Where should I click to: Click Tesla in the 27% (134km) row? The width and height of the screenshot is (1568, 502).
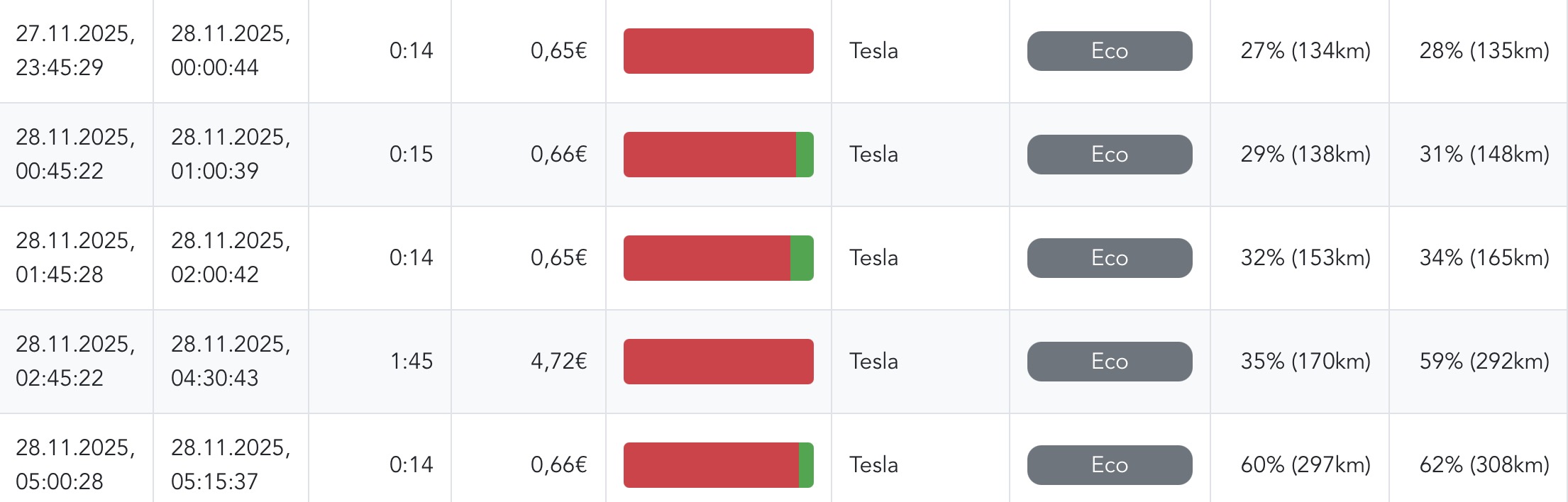click(x=873, y=51)
